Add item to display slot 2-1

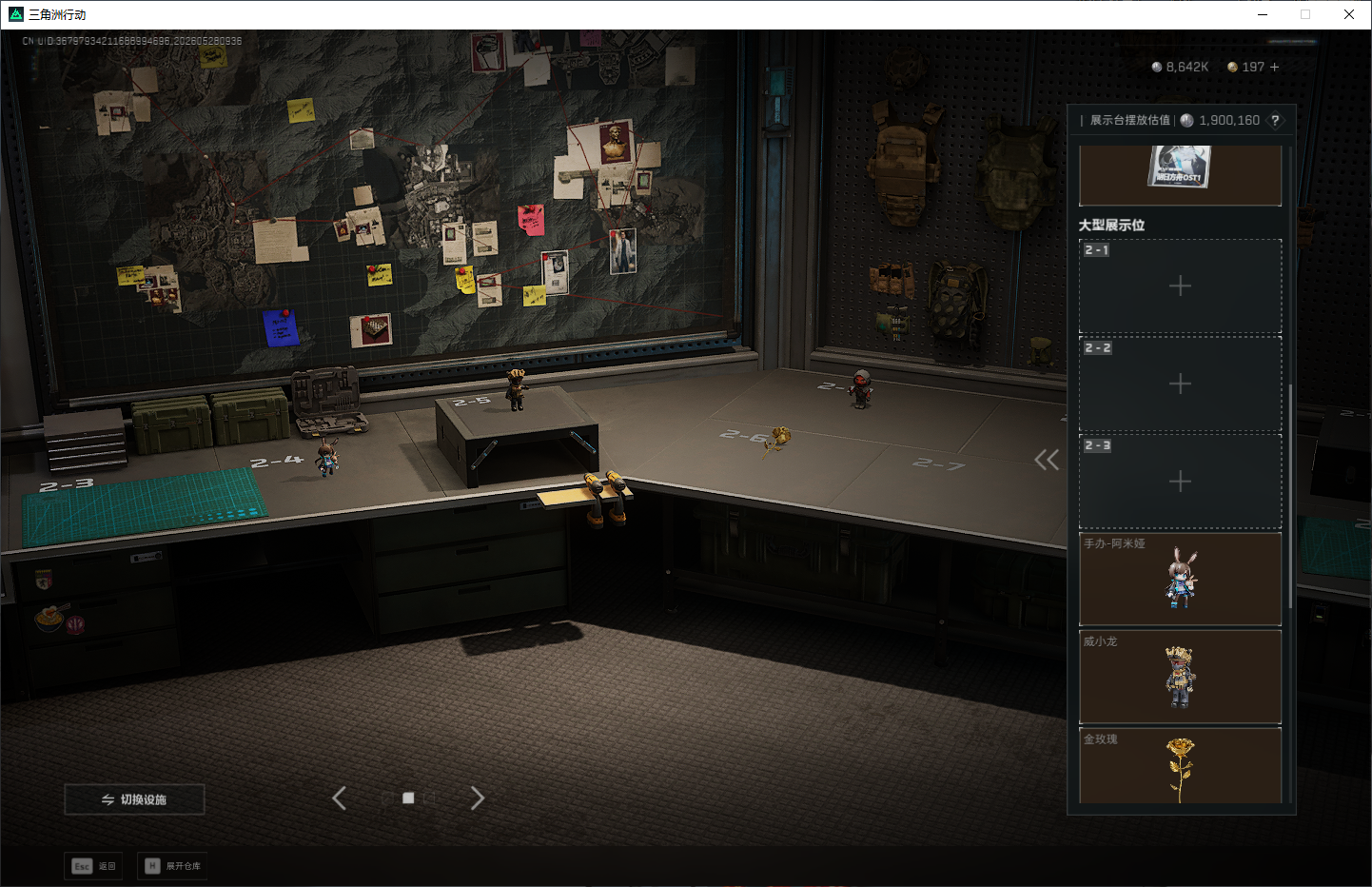(x=1180, y=286)
